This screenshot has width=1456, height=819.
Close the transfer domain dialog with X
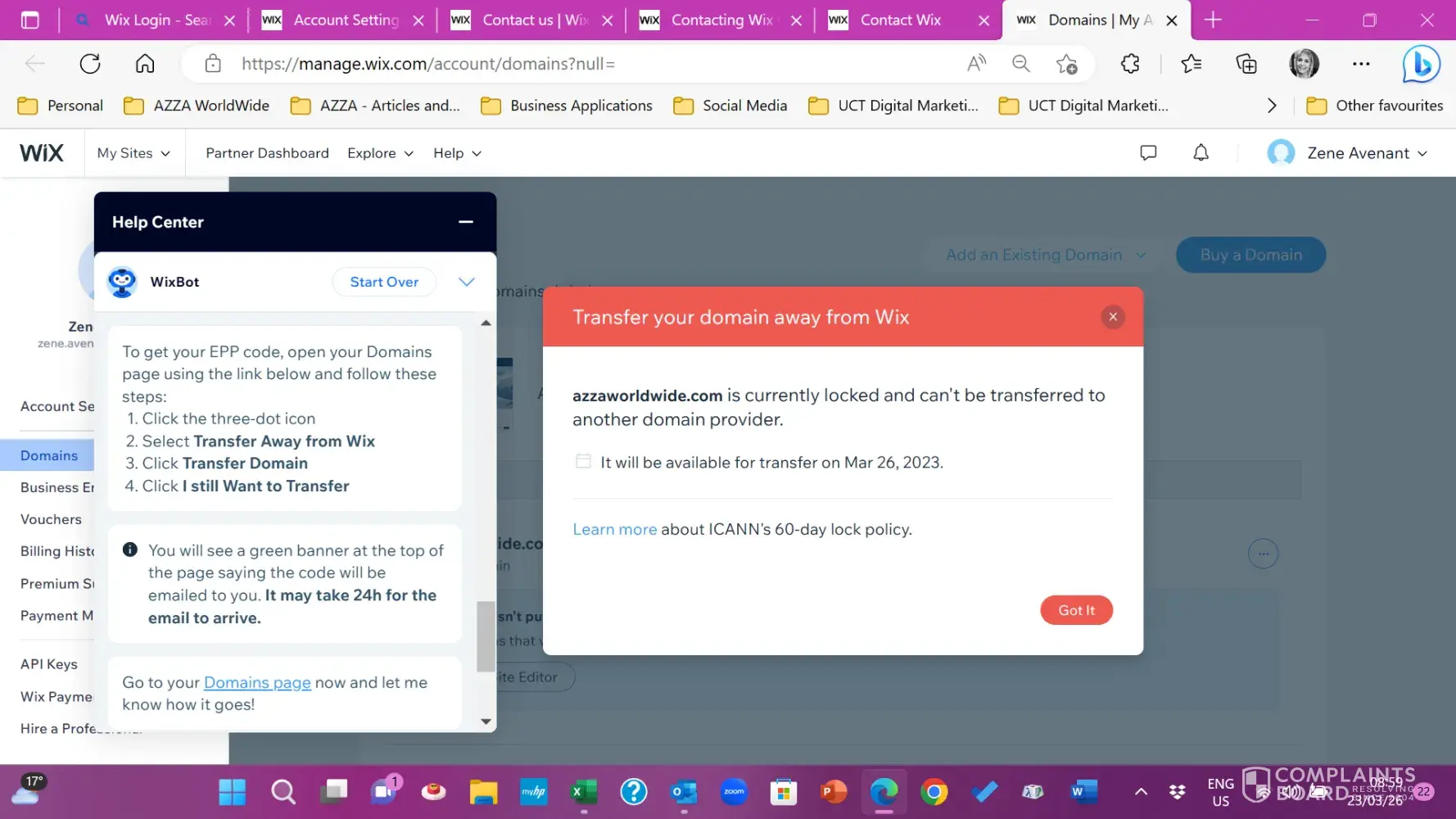tap(1113, 317)
